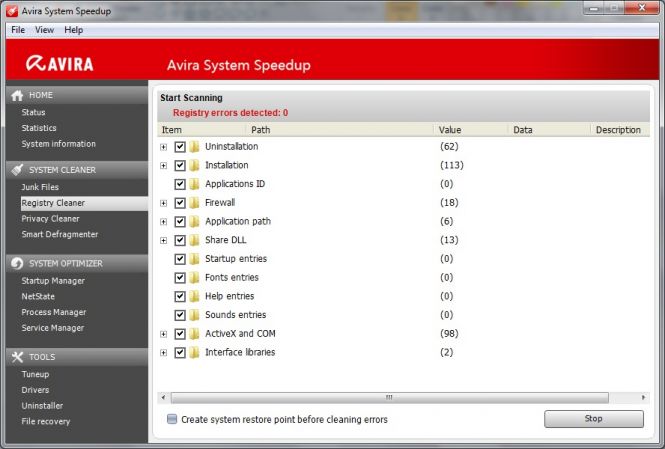The image size is (665, 449).
Task: Click the Description column header
Action: tap(620, 130)
